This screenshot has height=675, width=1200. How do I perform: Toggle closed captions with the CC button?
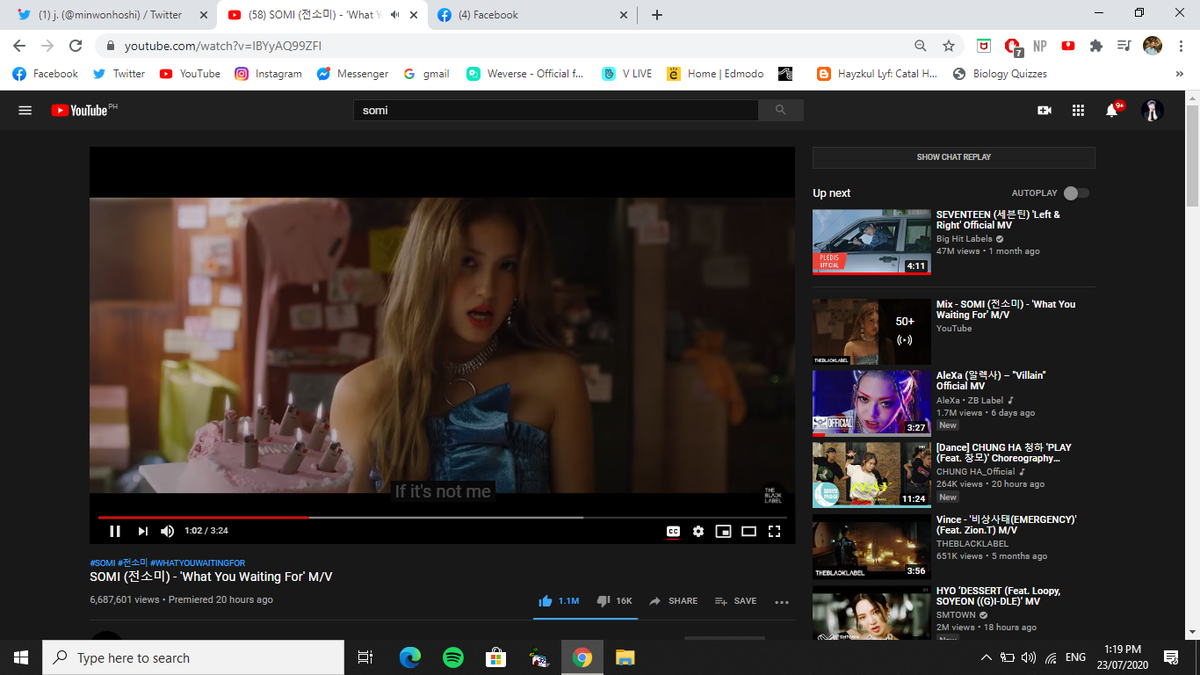point(673,531)
